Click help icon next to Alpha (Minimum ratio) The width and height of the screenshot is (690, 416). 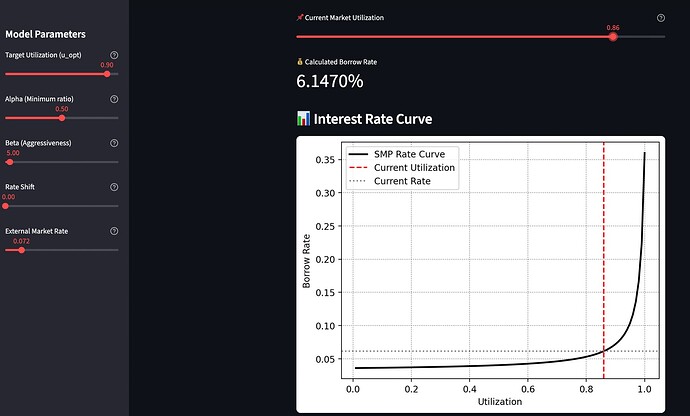click(x=114, y=100)
